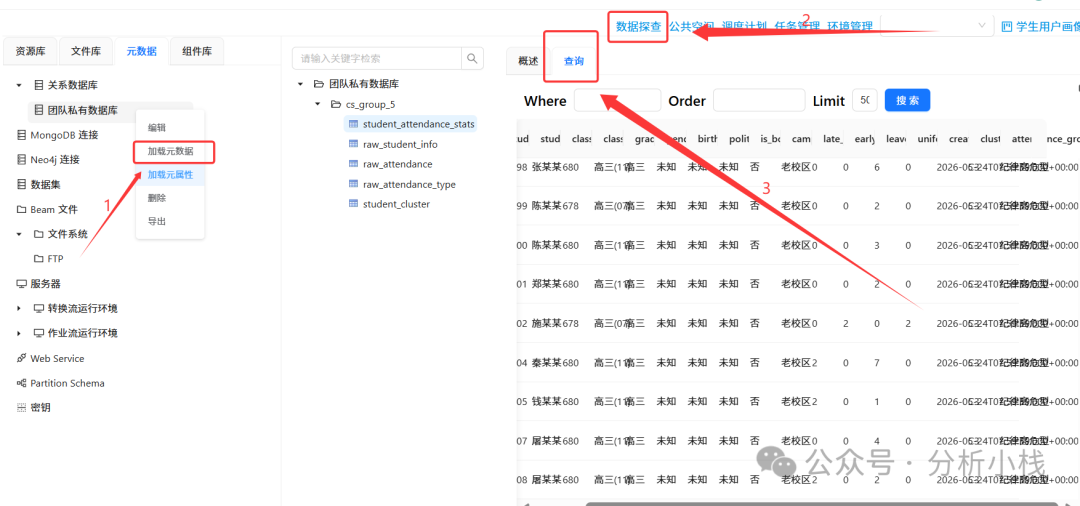Viewport: 1080px width, 506px height.
Task: Click the 钱某某 name cell
Action: click(547, 401)
